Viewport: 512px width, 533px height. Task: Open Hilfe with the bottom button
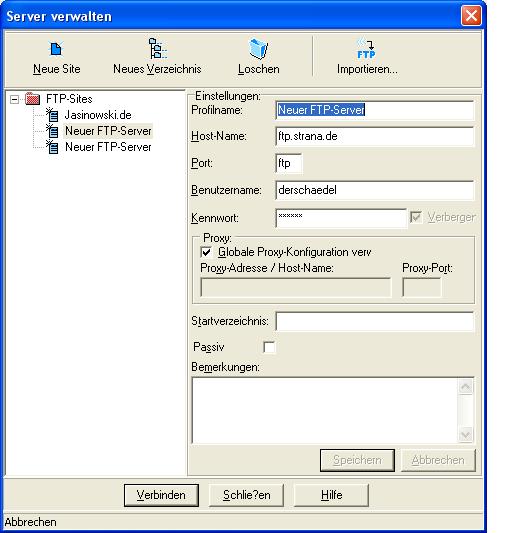coord(331,495)
